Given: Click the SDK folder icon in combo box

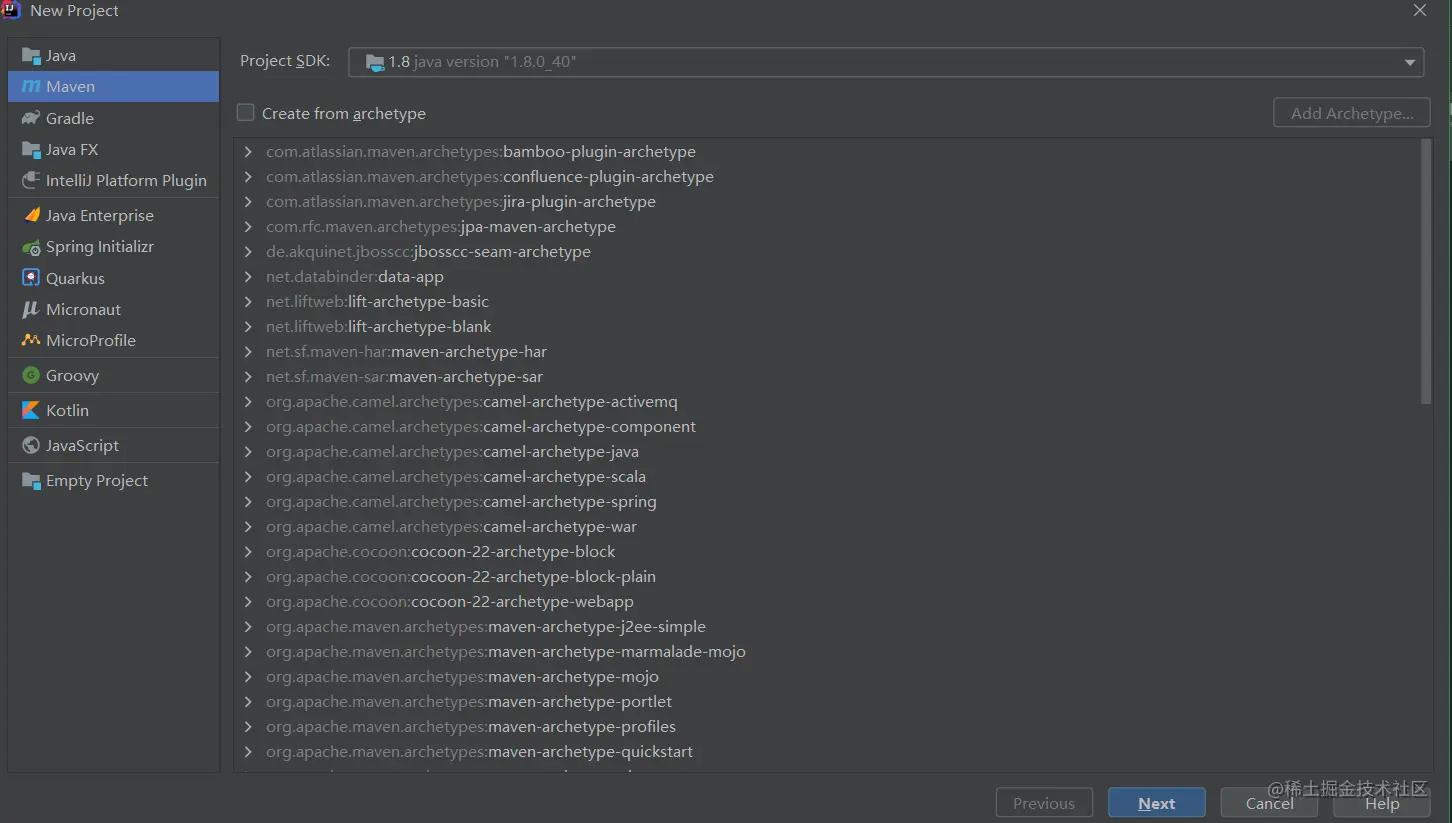Looking at the screenshot, I should click(x=375, y=62).
